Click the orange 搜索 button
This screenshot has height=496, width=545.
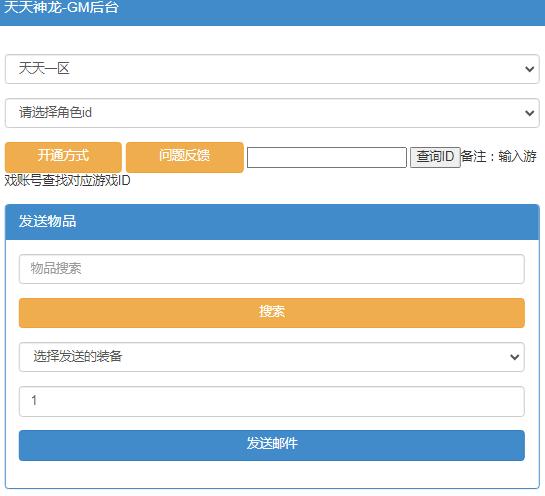tap(272, 313)
